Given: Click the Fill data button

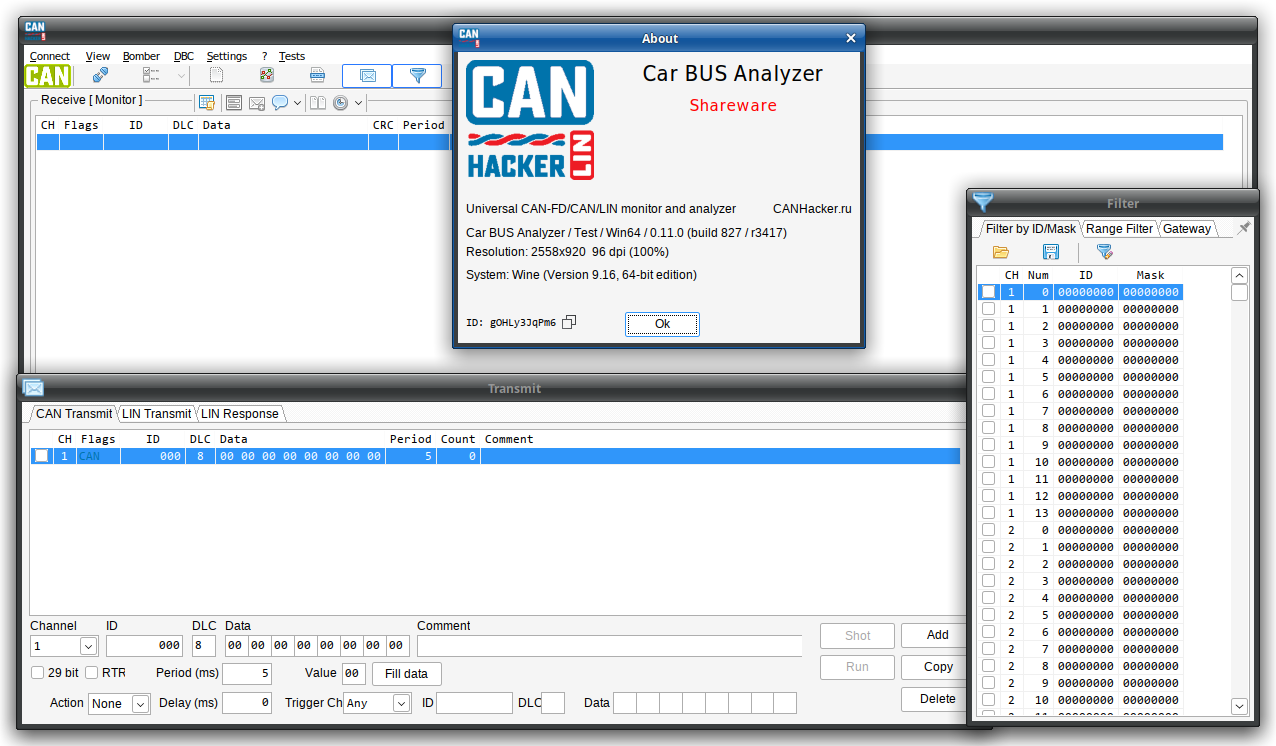Looking at the screenshot, I should (407, 674).
